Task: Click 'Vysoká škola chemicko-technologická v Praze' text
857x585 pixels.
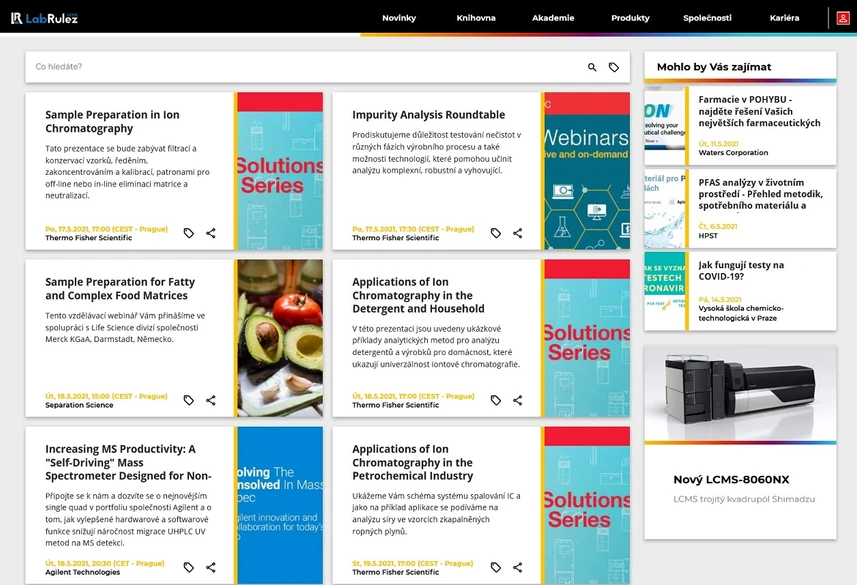Action: pos(741,313)
